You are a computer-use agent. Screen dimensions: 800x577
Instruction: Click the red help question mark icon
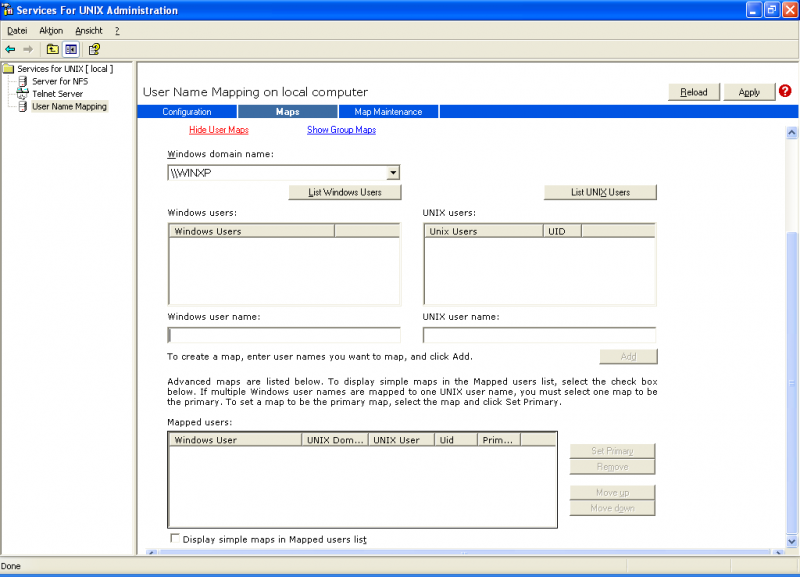coord(785,91)
